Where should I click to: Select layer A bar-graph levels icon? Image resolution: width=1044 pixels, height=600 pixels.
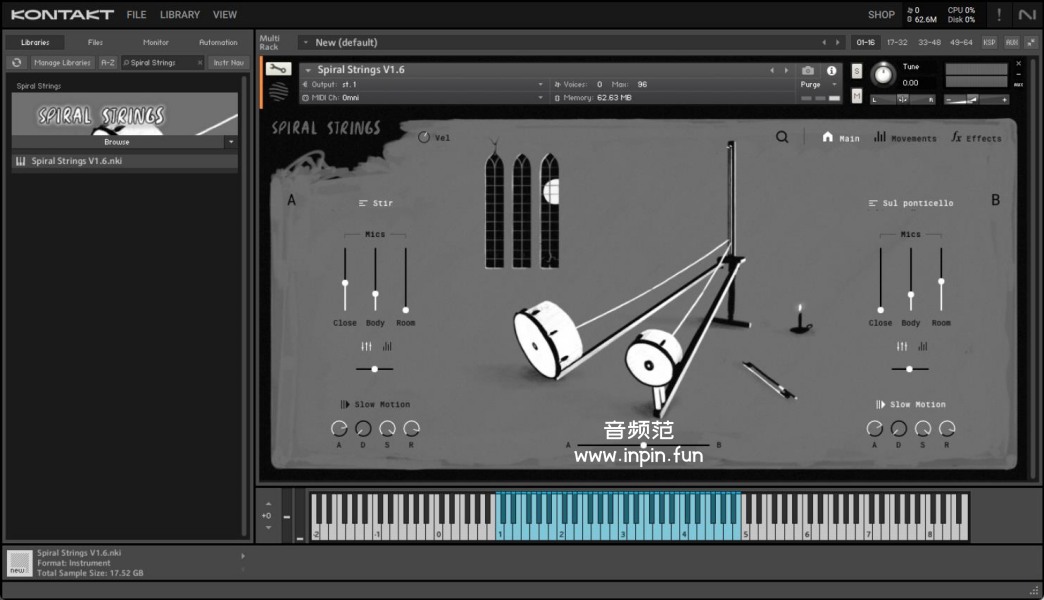(x=387, y=346)
